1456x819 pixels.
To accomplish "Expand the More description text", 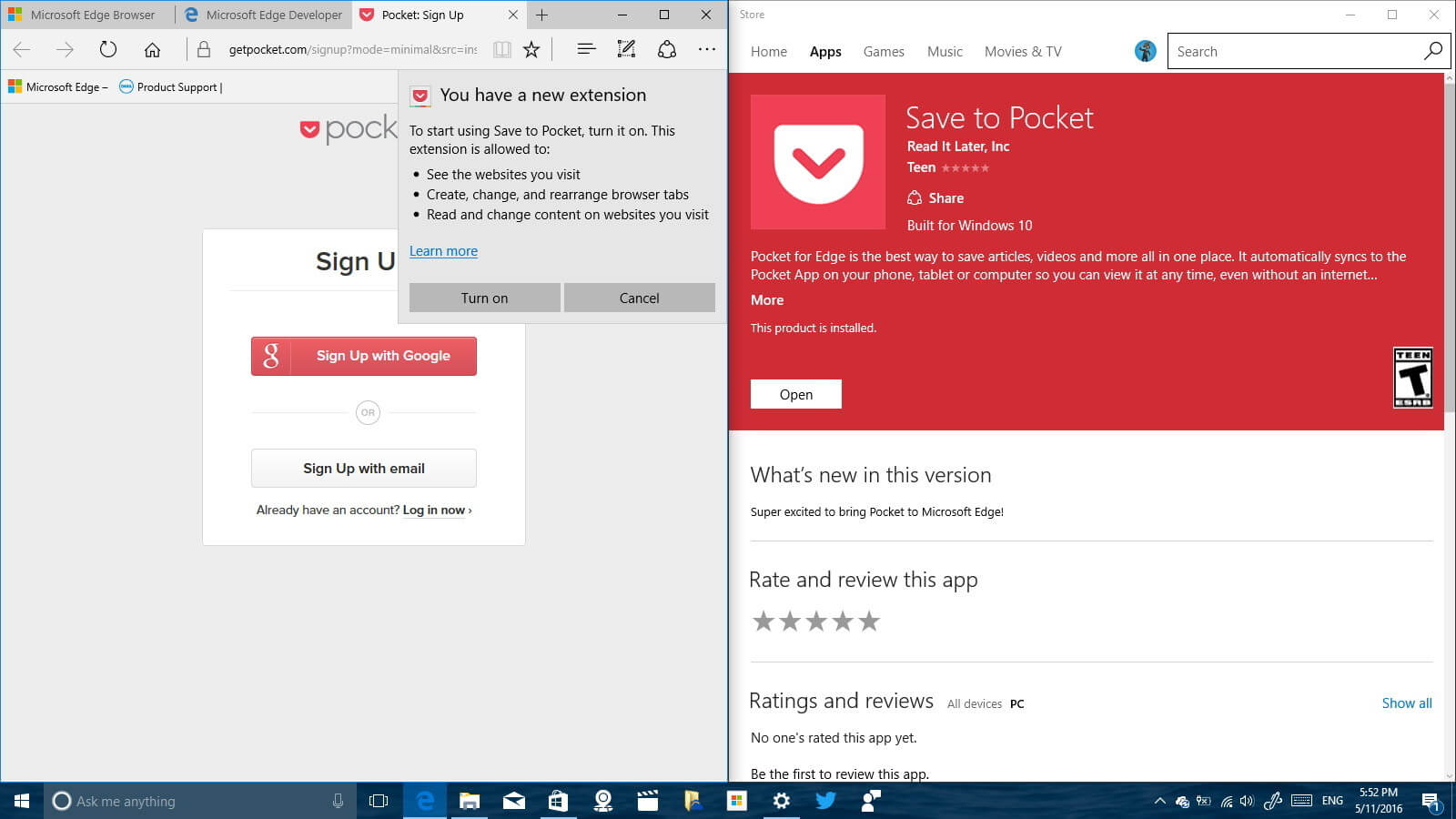I will click(767, 299).
